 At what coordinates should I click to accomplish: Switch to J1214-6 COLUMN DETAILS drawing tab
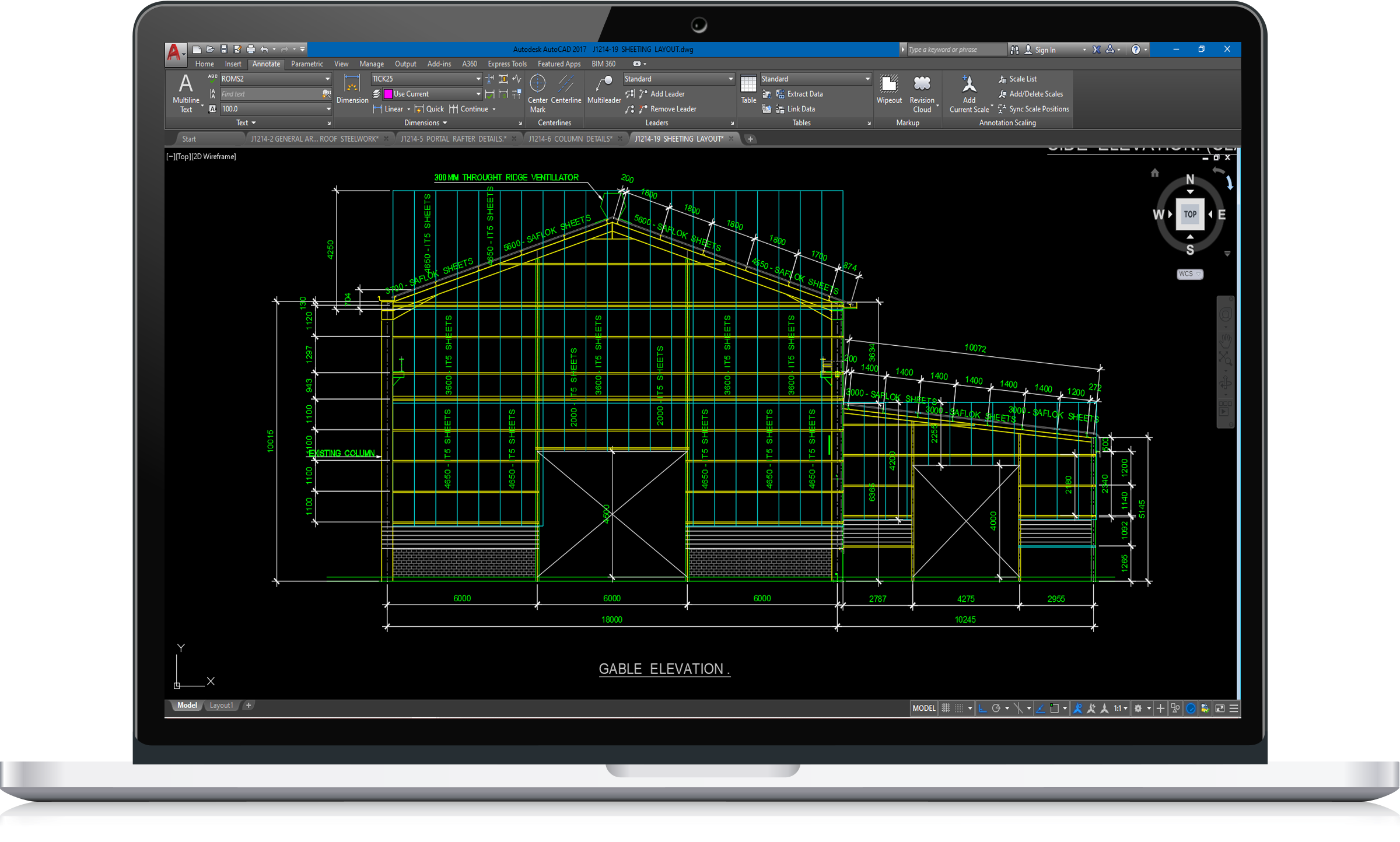(x=570, y=139)
